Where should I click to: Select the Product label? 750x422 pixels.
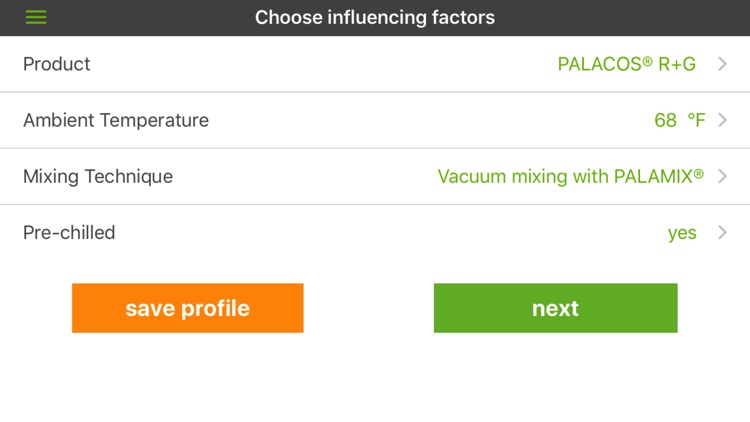[57, 64]
